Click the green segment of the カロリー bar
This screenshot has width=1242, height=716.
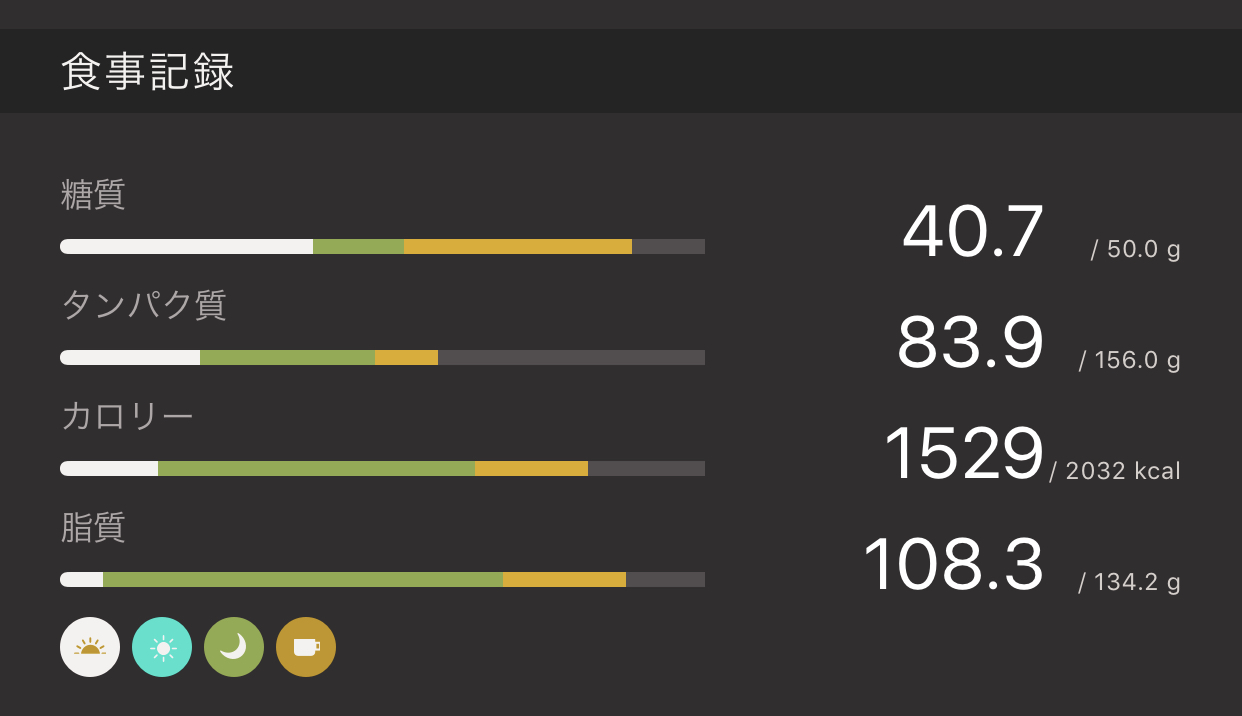click(316, 468)
